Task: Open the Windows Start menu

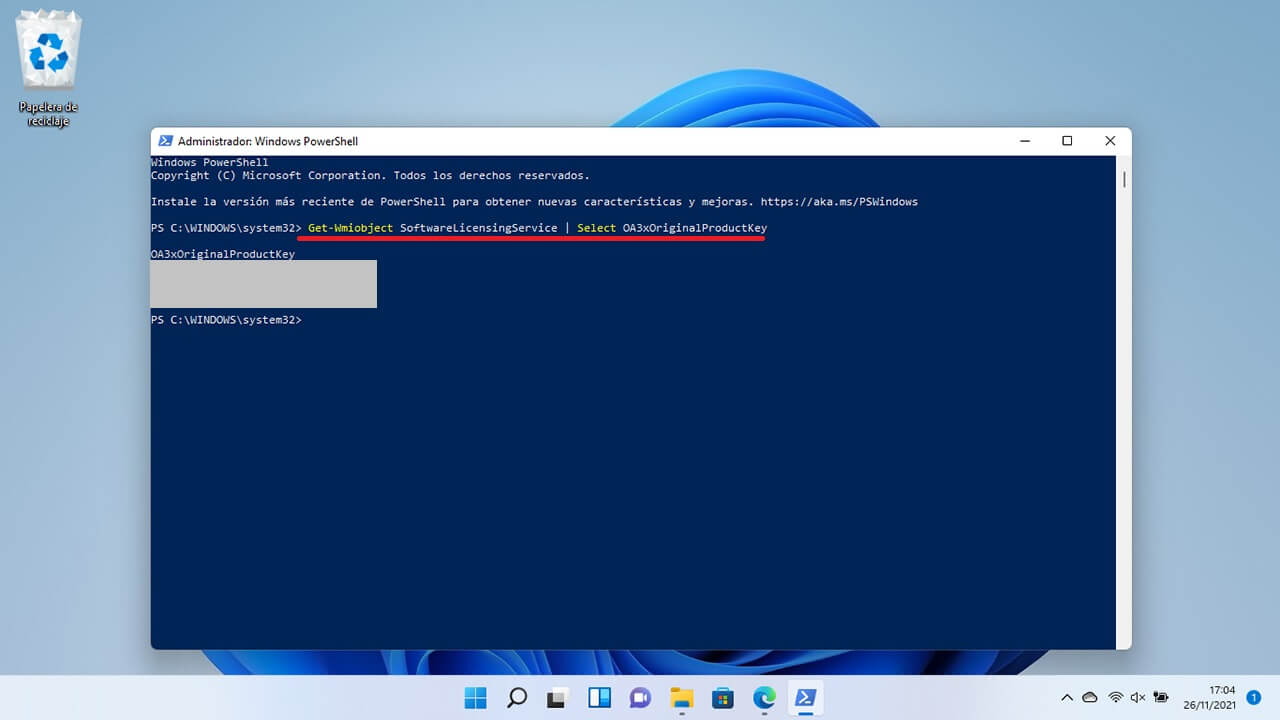Action: tap(476, 697)
